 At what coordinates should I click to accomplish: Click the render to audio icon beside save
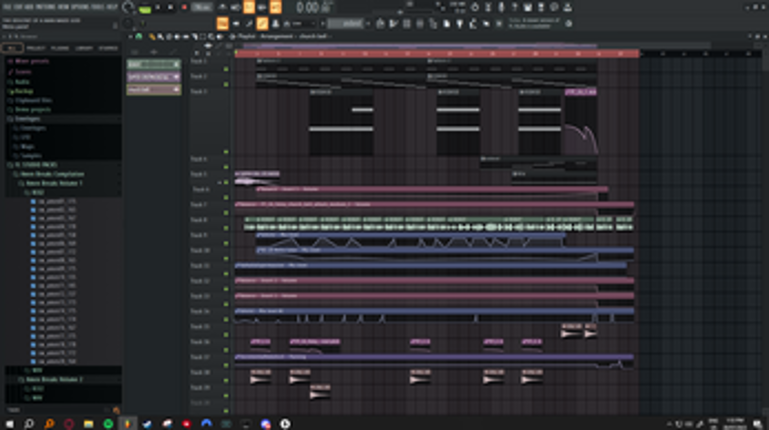pos(541,7)
